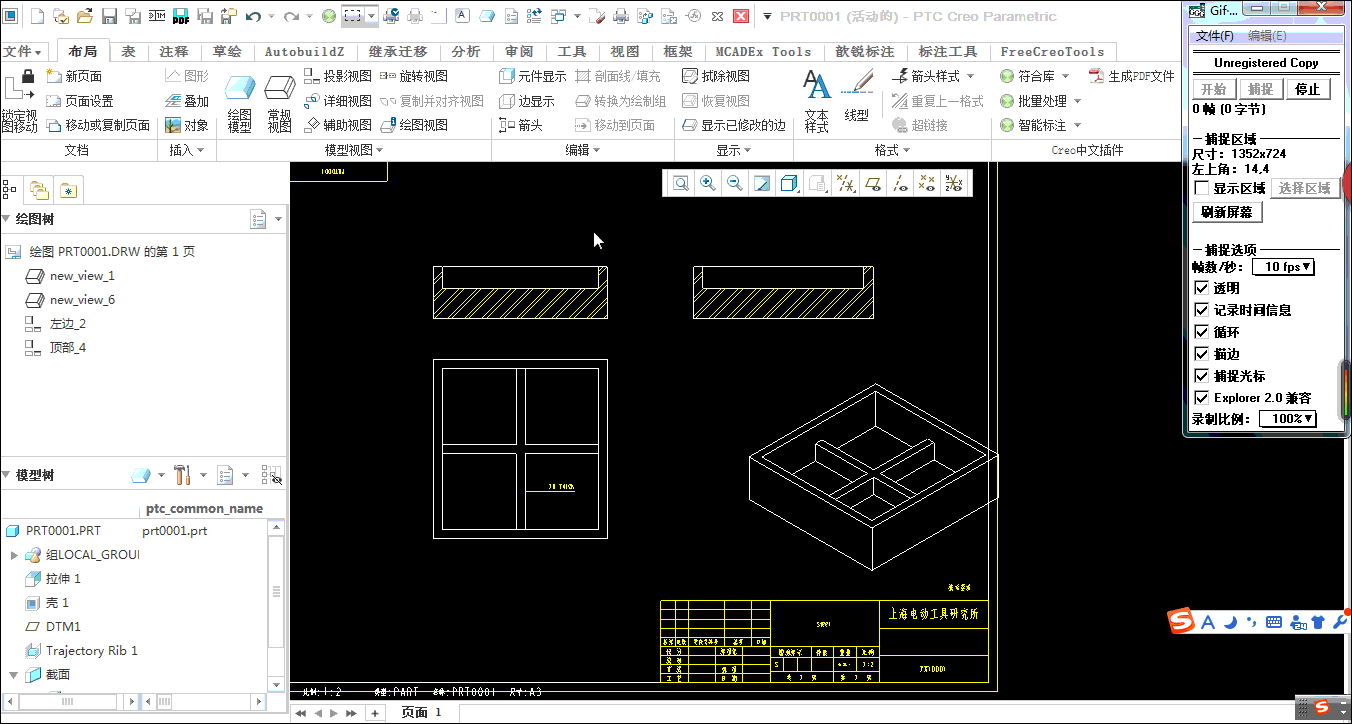Click the model tree settings hammer icon
The width and height of the screenshot is (1352, 724).
[182, 474]
